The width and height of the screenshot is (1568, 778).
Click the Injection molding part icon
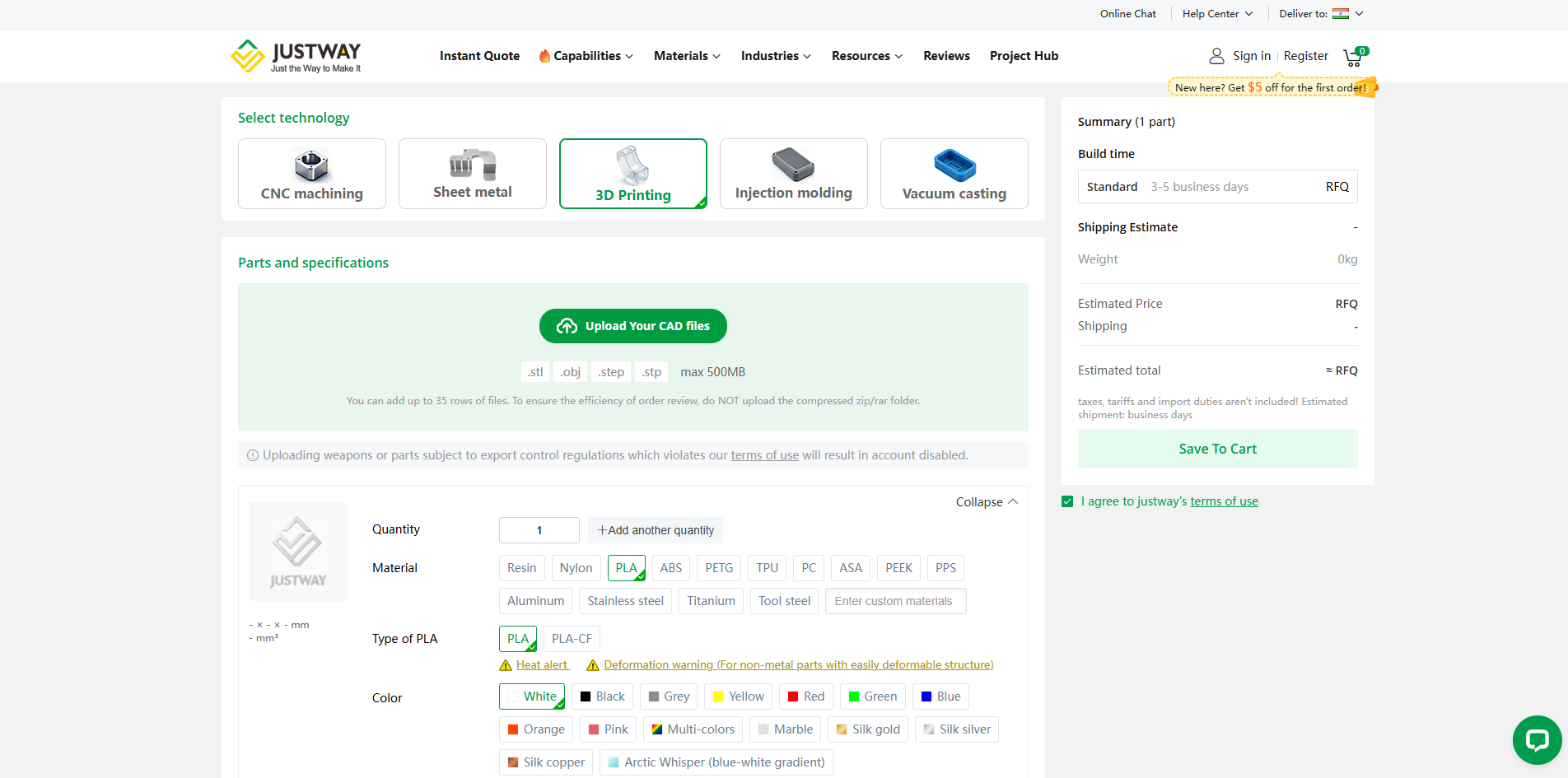tap(793, 165)
